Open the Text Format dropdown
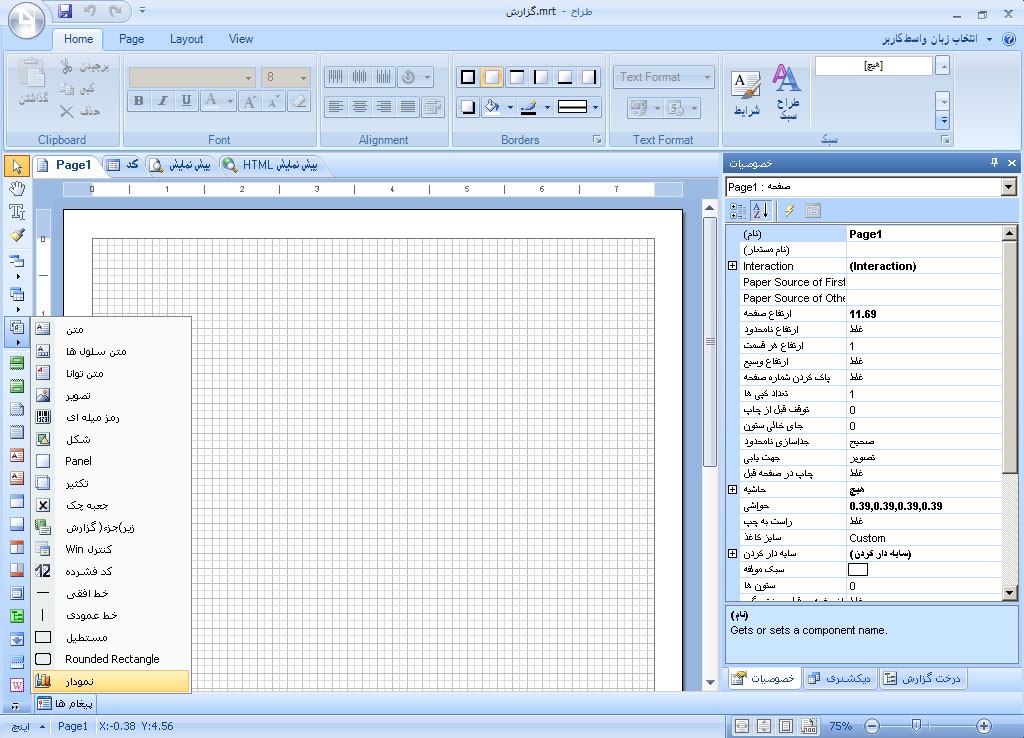This screenshot has width=1024, height=738. point(664,77)
